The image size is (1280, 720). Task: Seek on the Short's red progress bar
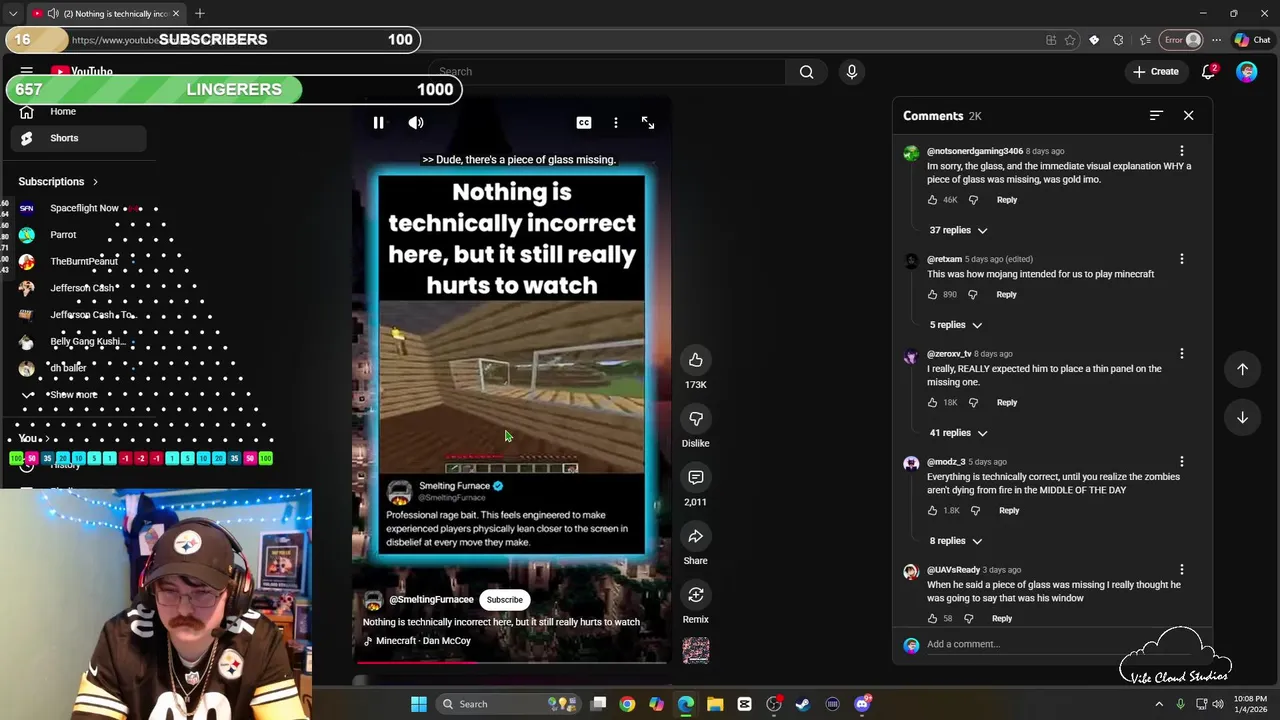pyautogui.click(x=511, y=661)
